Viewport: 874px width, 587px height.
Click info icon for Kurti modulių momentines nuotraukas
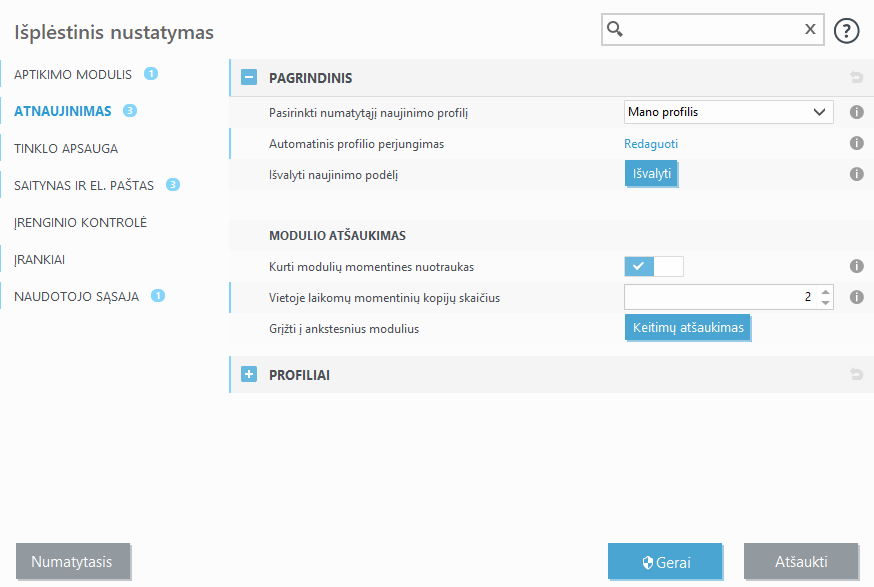(x=856, y=267)
